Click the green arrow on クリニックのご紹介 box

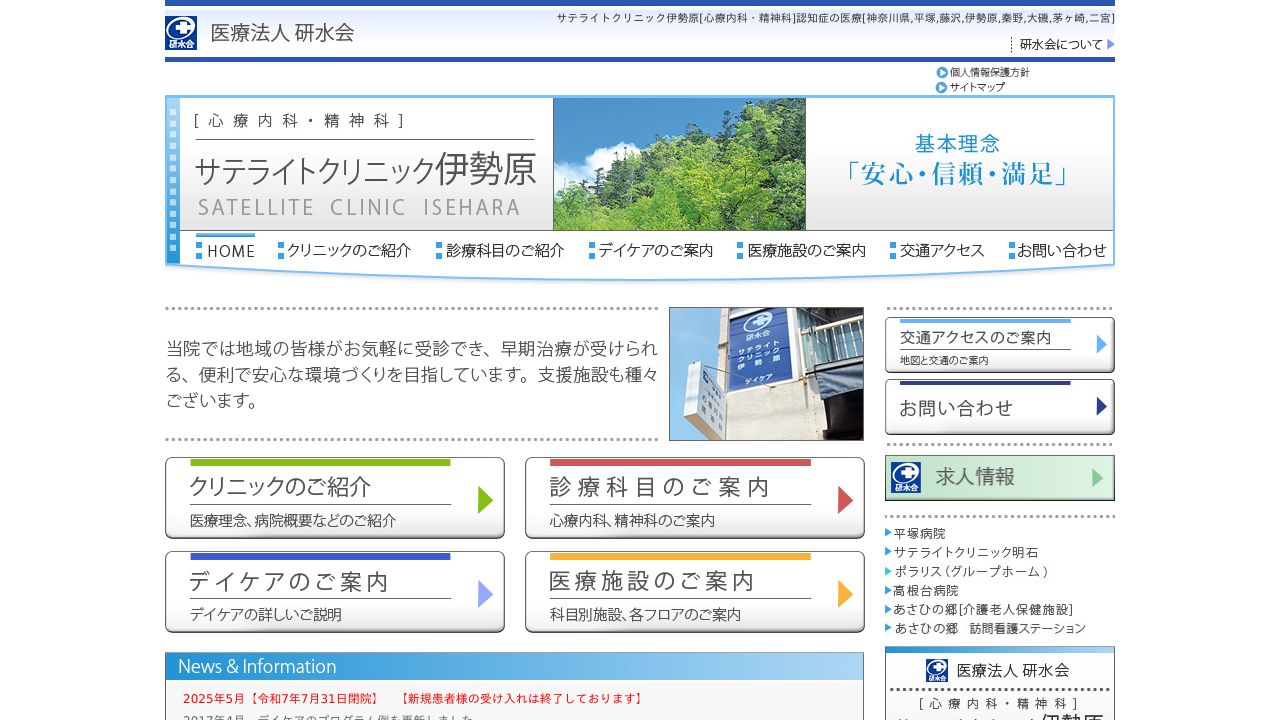[x=484, y=499]
